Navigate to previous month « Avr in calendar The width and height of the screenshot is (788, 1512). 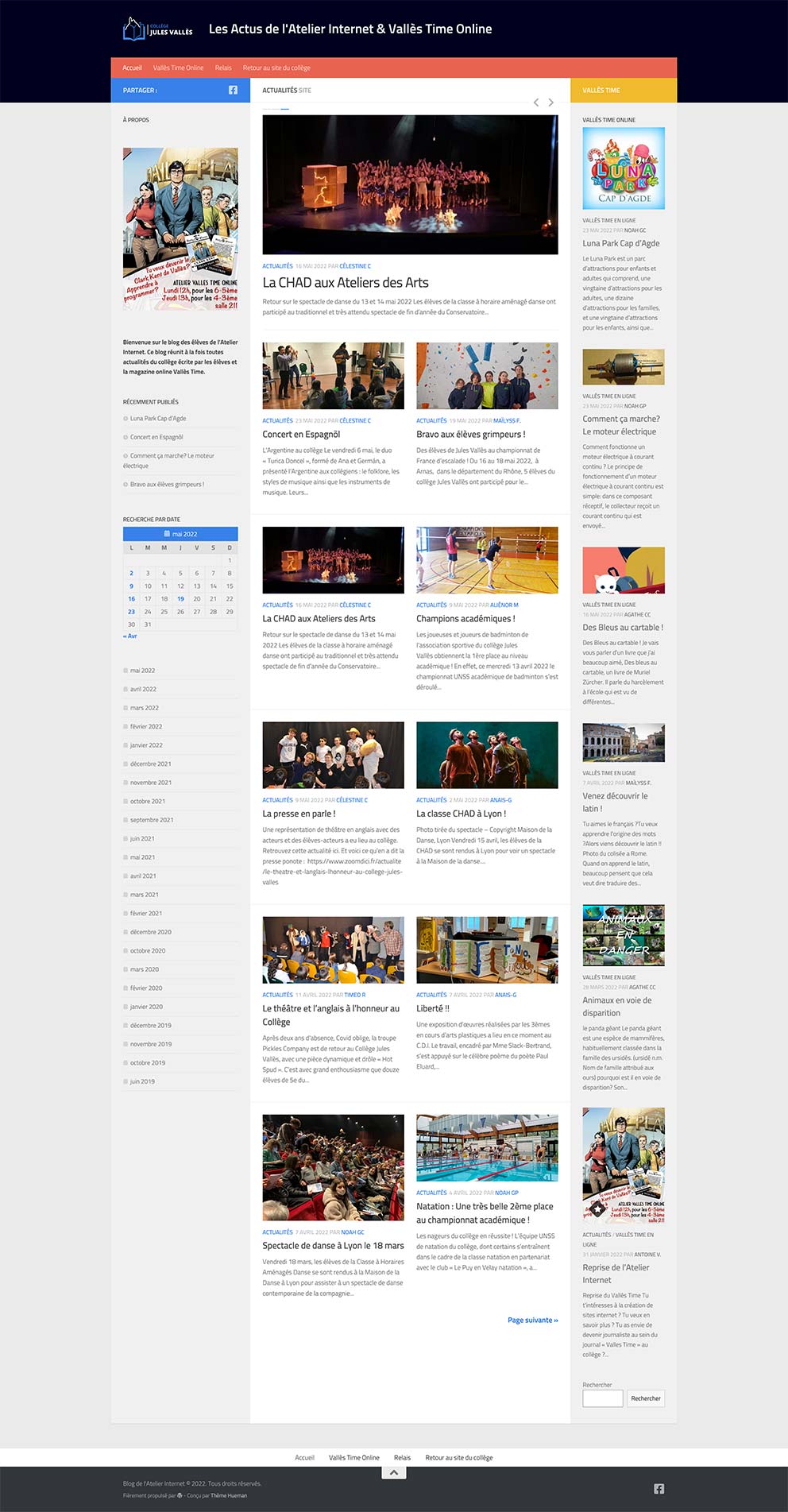point(129,636)
